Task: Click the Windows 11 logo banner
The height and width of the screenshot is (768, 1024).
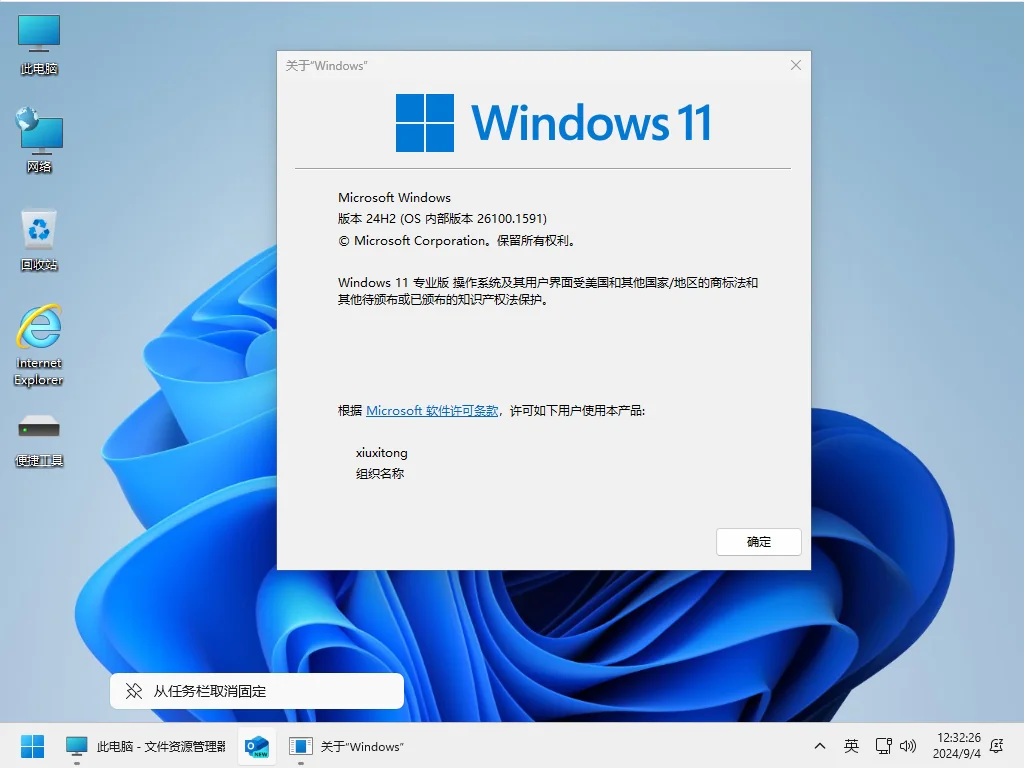Action: (x=553, y=123)
